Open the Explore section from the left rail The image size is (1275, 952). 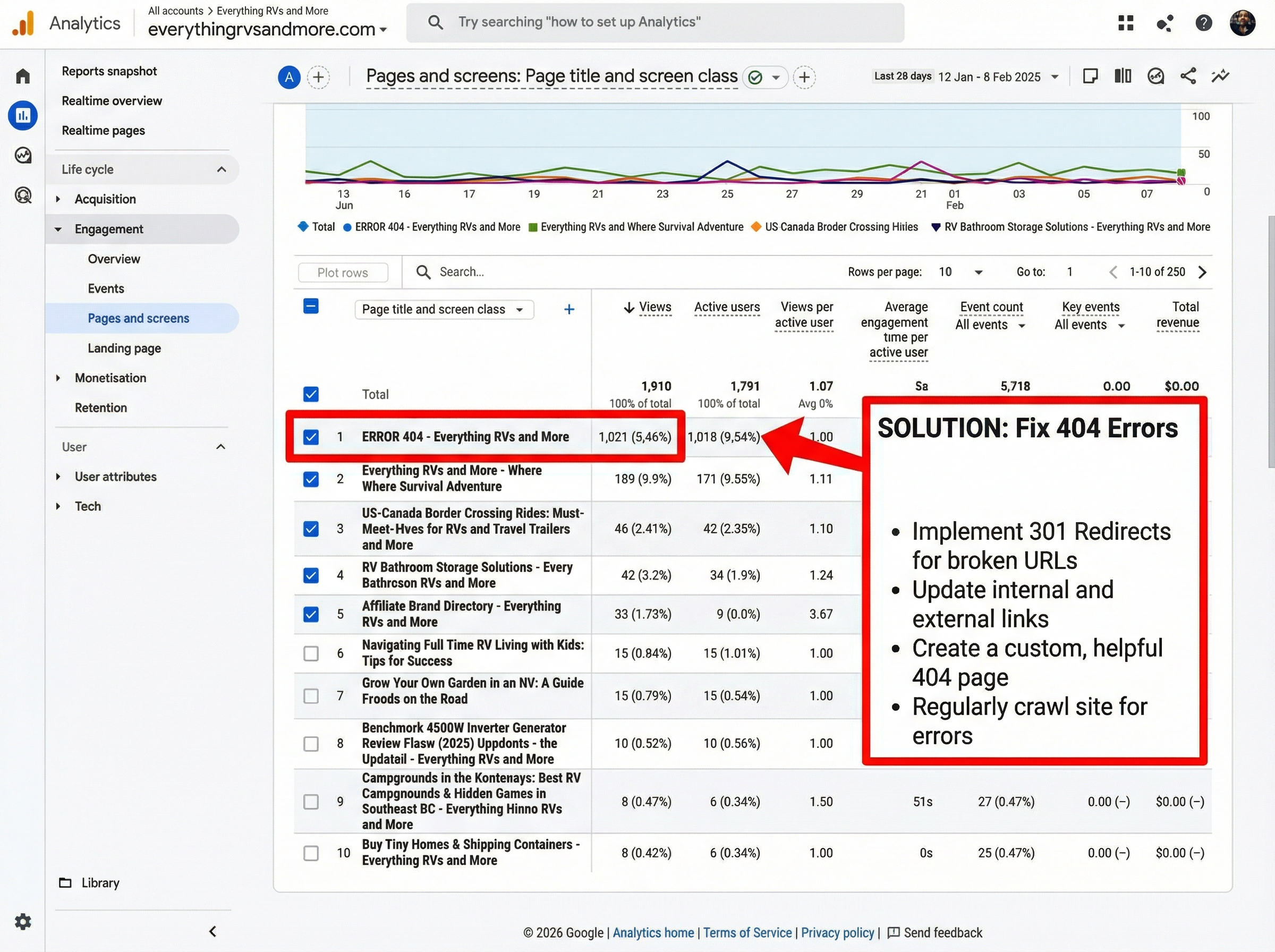(x=23, y=155)
